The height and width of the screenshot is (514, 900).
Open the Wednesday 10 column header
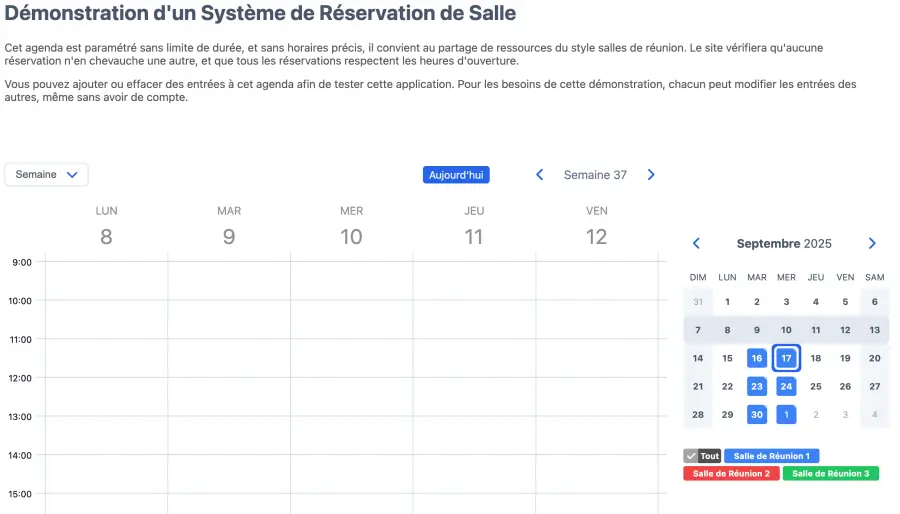point(351,227)
